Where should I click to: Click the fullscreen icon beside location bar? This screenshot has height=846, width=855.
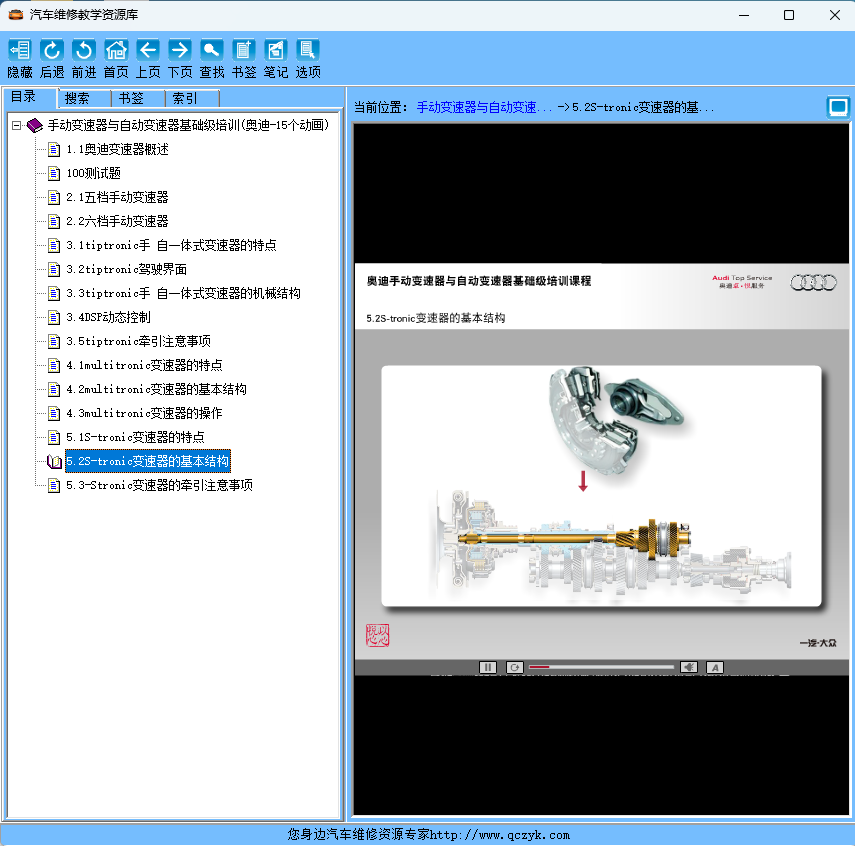coord(838,107)
